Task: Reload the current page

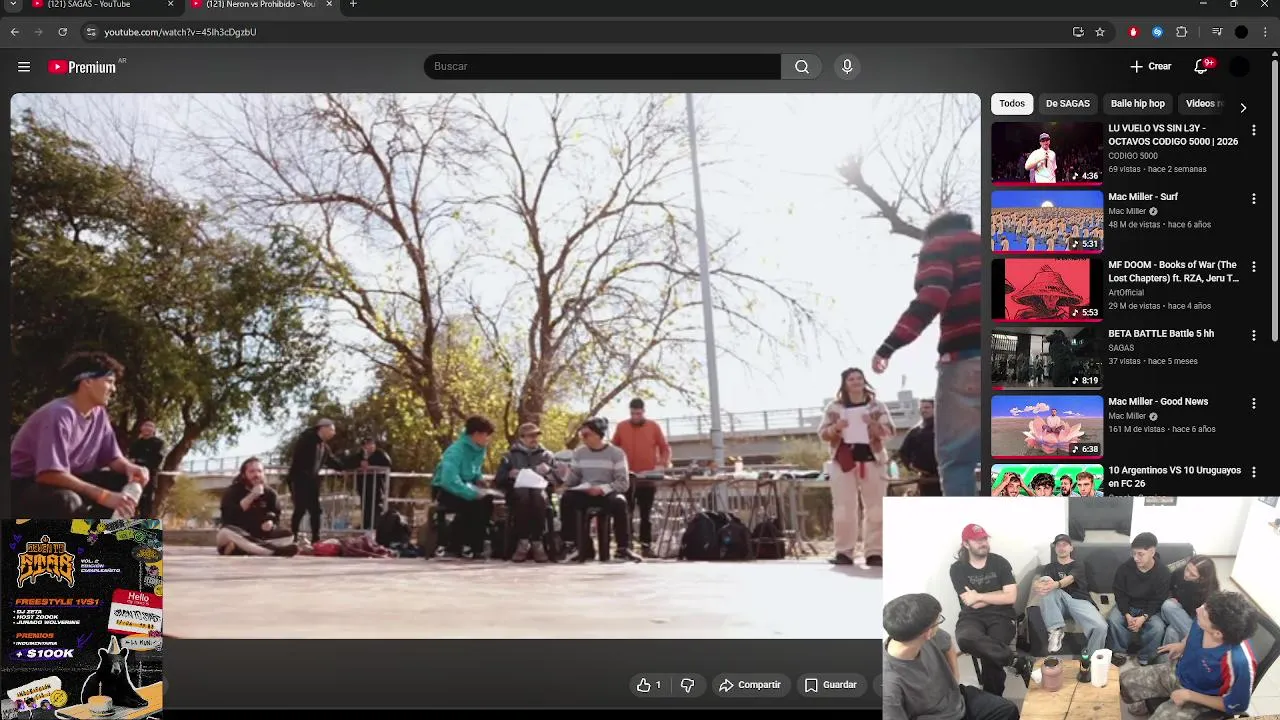Action: 63,32
